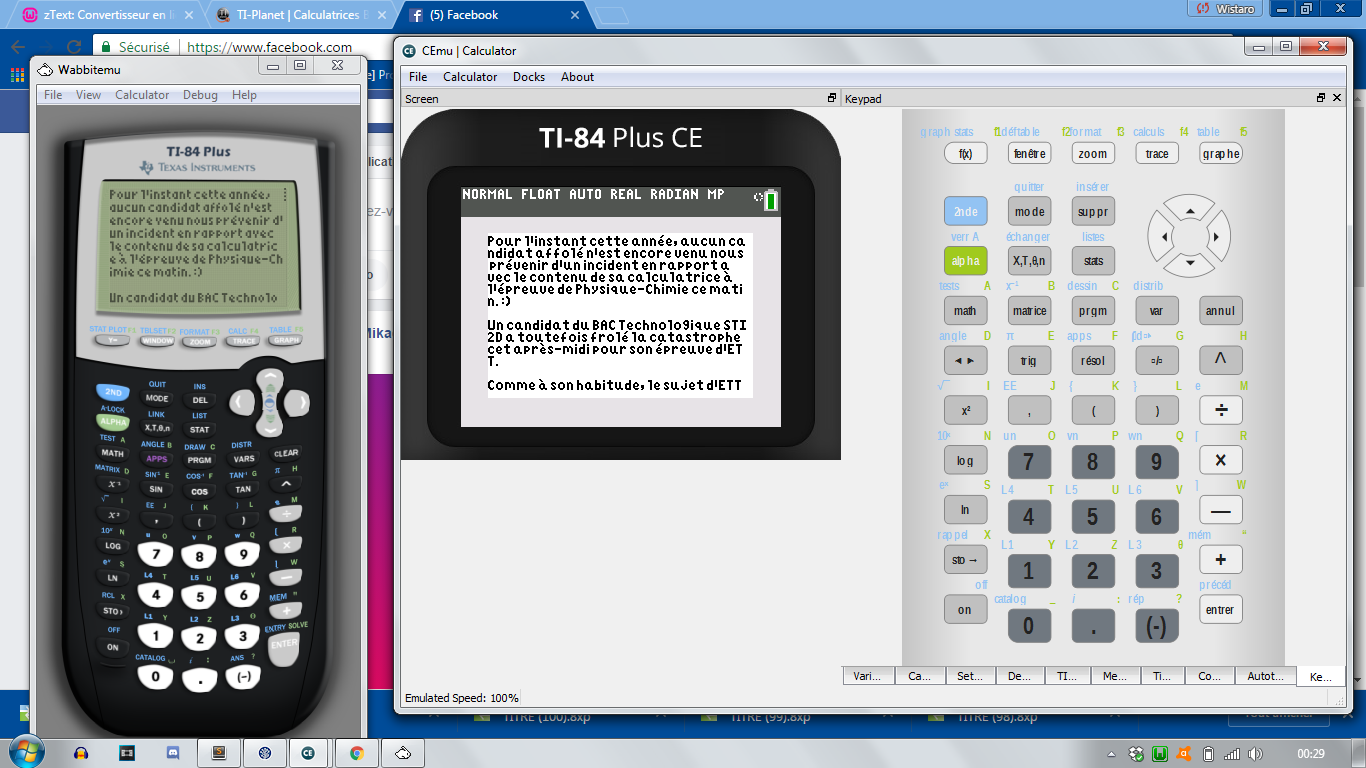The height and width of the screenshot is (768, 1366).
Task: Open Chrome from the taskbar
Action: pos(356,752)
